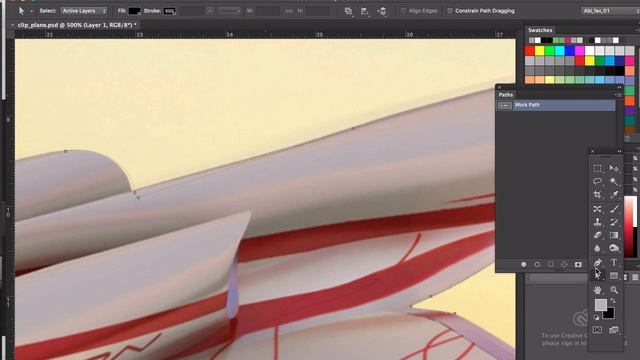The width and height of the screenshot is (640, 360).
Task: Select the Magic Wand tool
Action: (614, 181)
